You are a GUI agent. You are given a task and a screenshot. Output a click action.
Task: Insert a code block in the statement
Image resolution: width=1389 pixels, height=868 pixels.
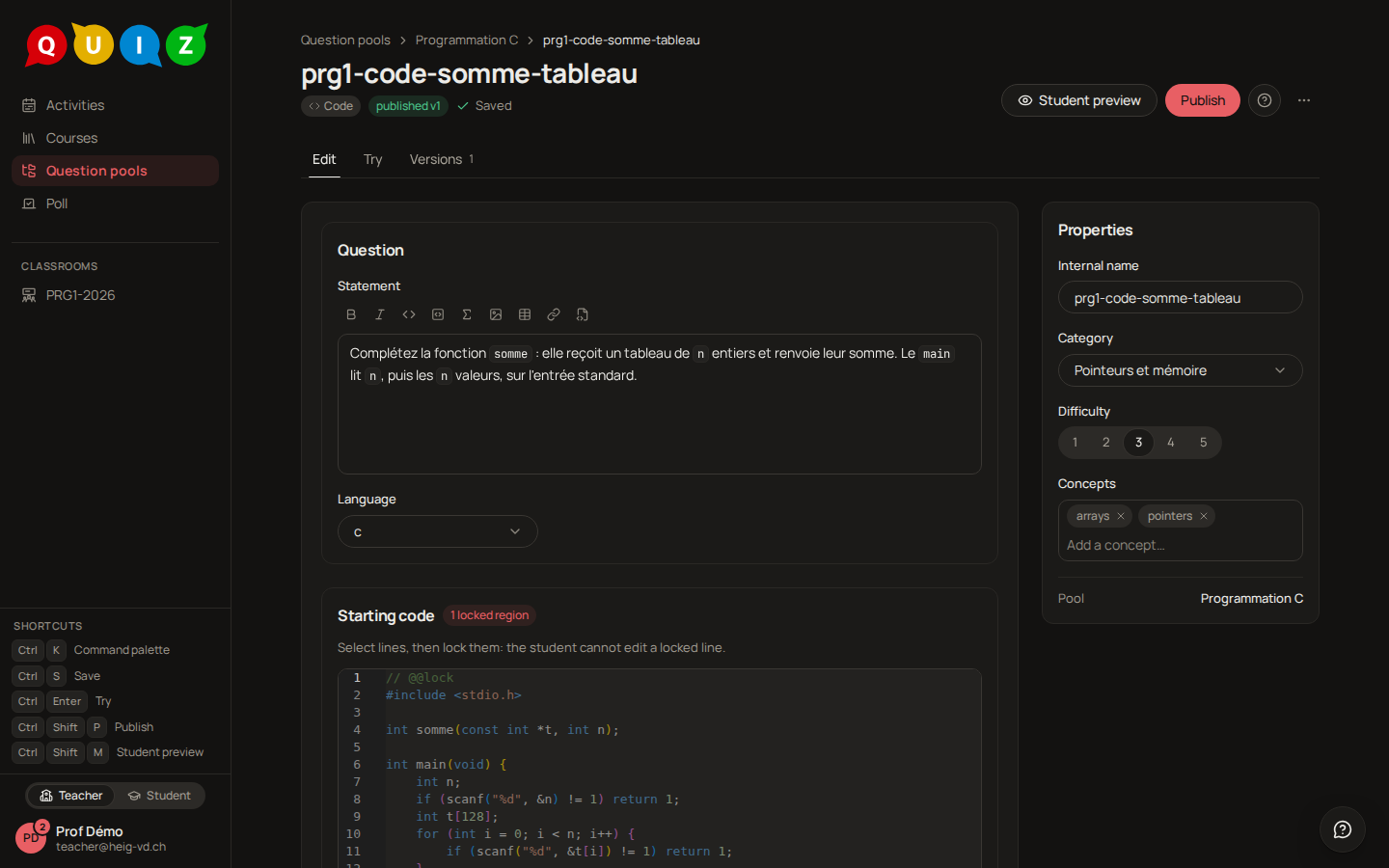(x=438, y=314)
